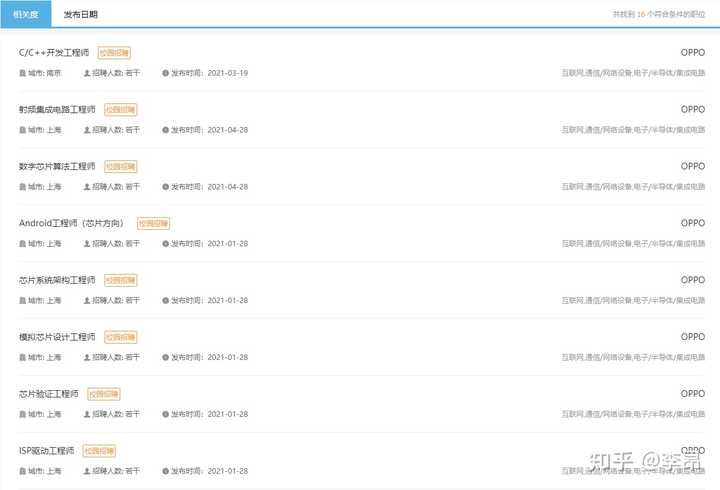Image resolution: width=720 pixels, height=490 pixels.
Task: Open OPPO company link in 芯片验证工程师 row
Action: pos(693,394)
